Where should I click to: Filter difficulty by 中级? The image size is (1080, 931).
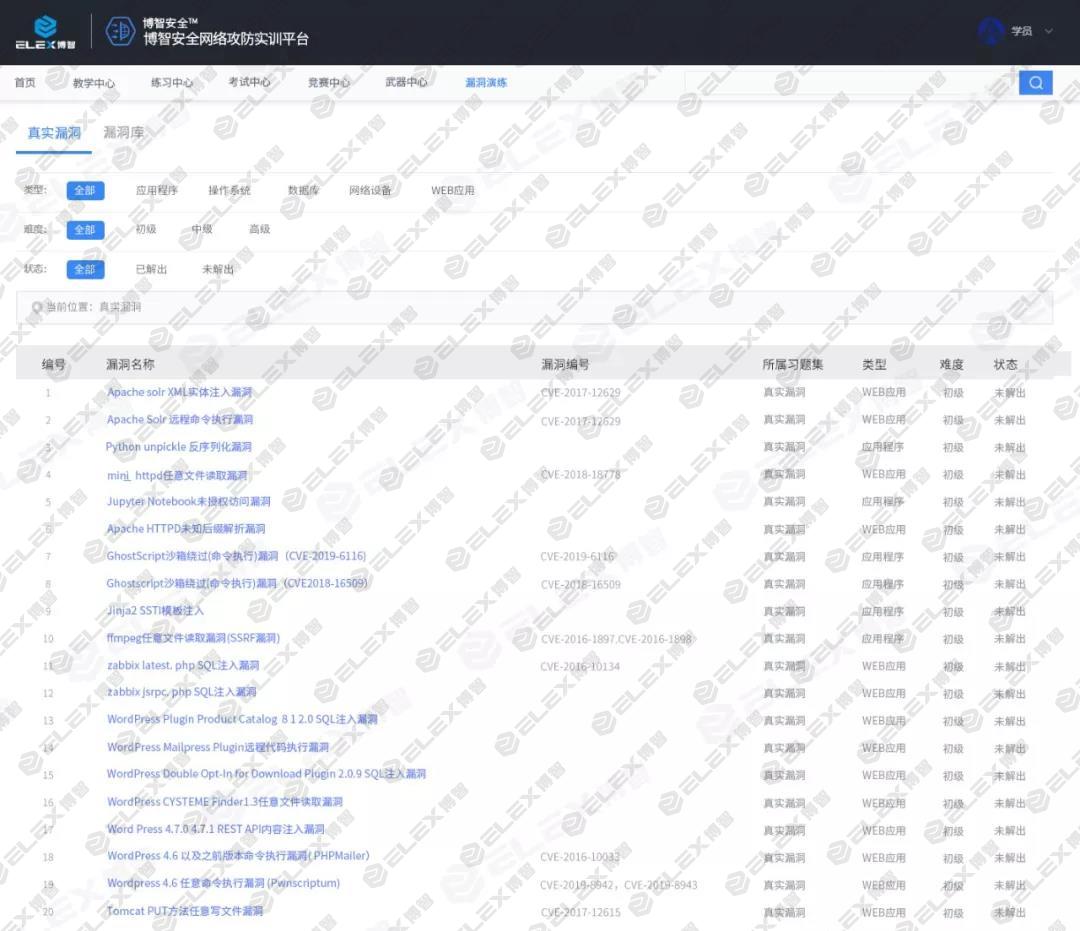pos(202,229)
